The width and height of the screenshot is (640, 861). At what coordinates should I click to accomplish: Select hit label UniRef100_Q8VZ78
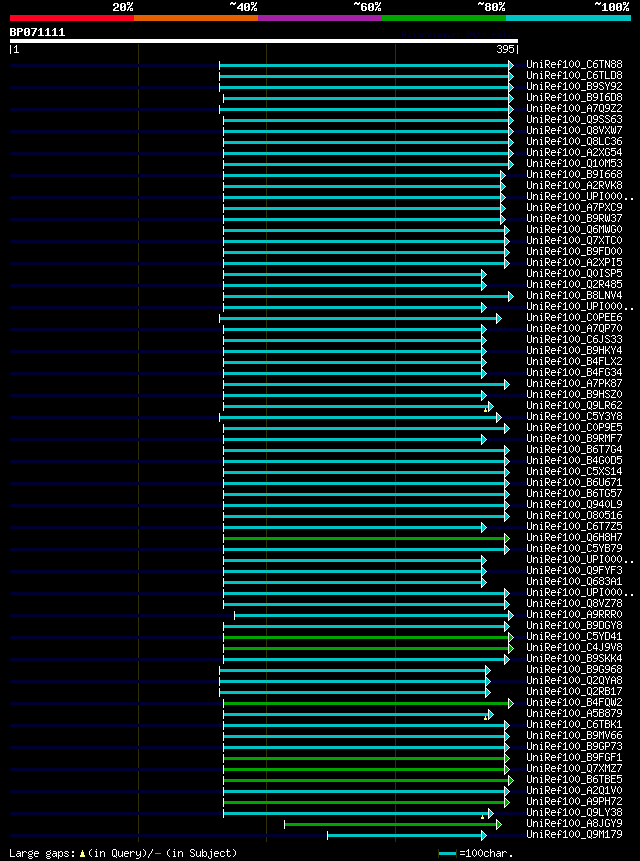click(575, 603)
